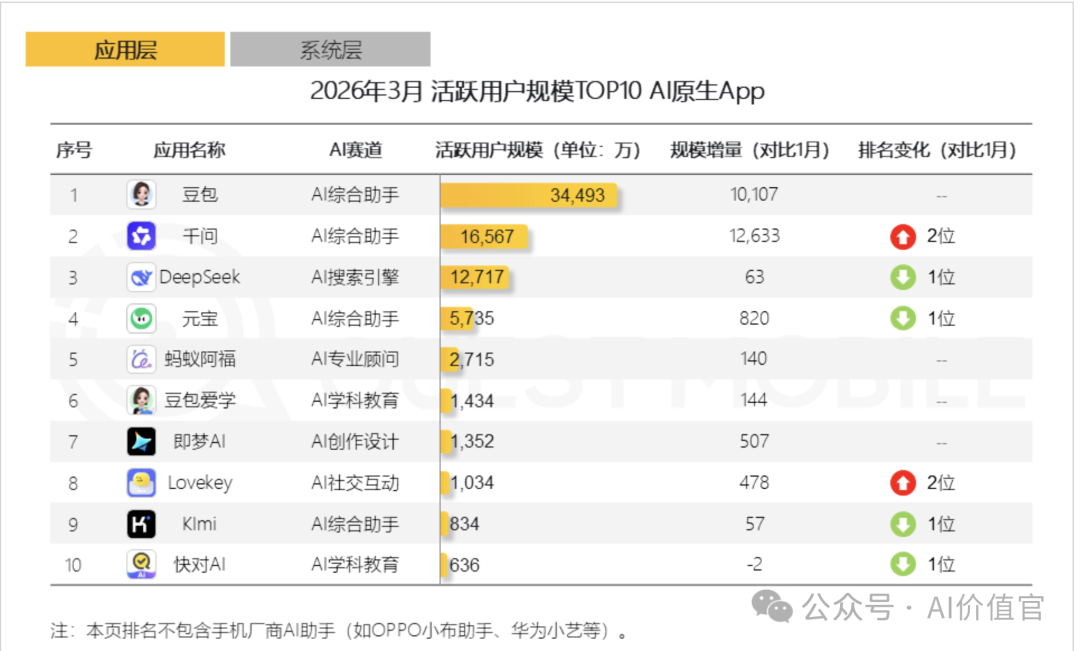Click the 12,633 growth value for 千问

(754, 236)
